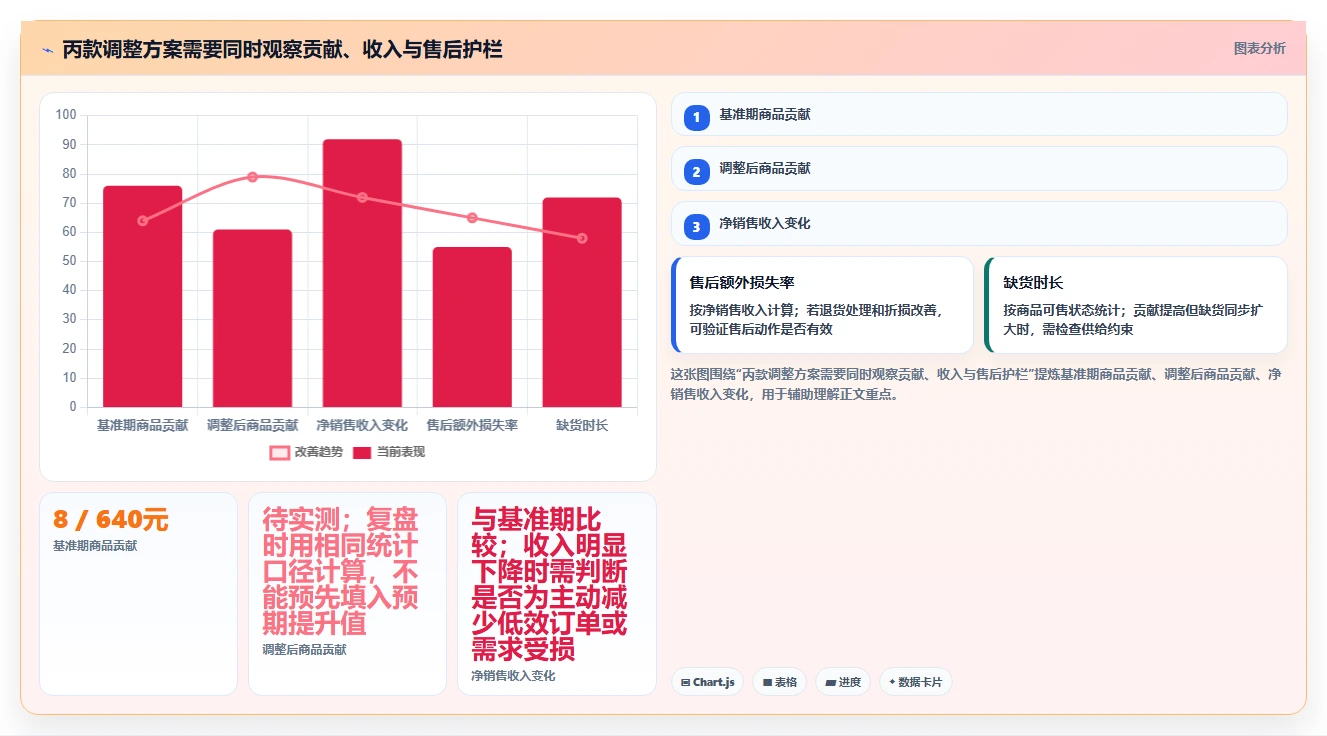Click the 缺货时长 x-axis label
Viewport: 1327px width, 736px height.
(582, 425)
